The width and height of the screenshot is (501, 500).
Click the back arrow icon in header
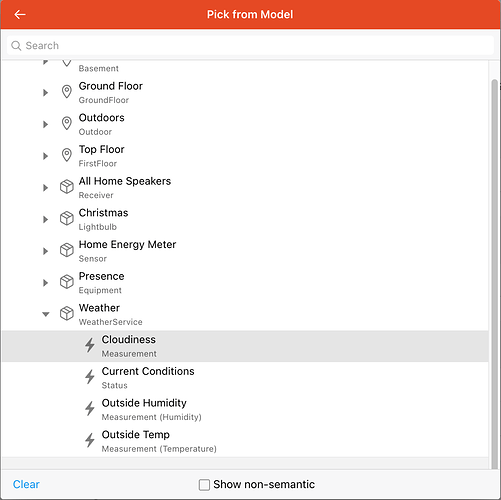coord(20,14)
